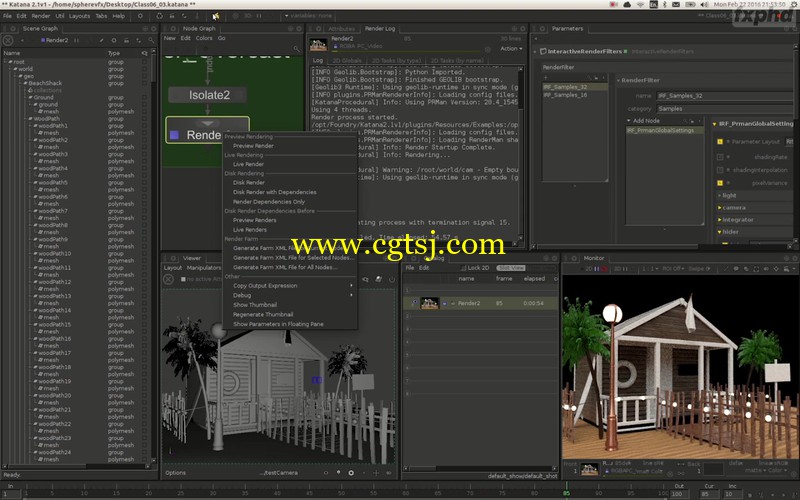Image resolution: width=800 pixels, height=500 pixels.
Task: Click the Render2 thumbnail in Render Log
Action: [318, 44]
